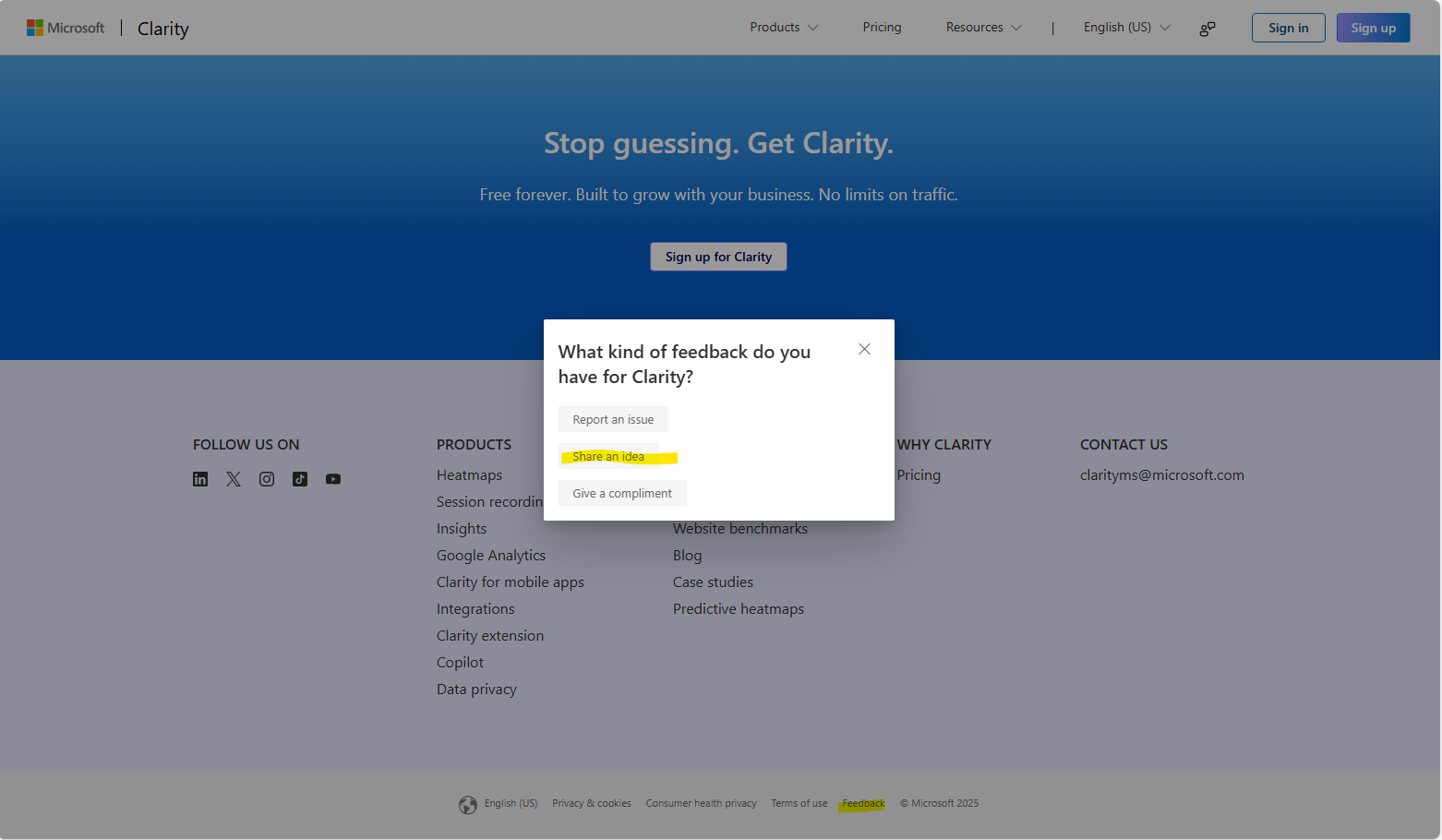Click the clarityms@microsoft.com email link
The width and height of the screenshot is (1442, 840).
[x=1162, y=475]
